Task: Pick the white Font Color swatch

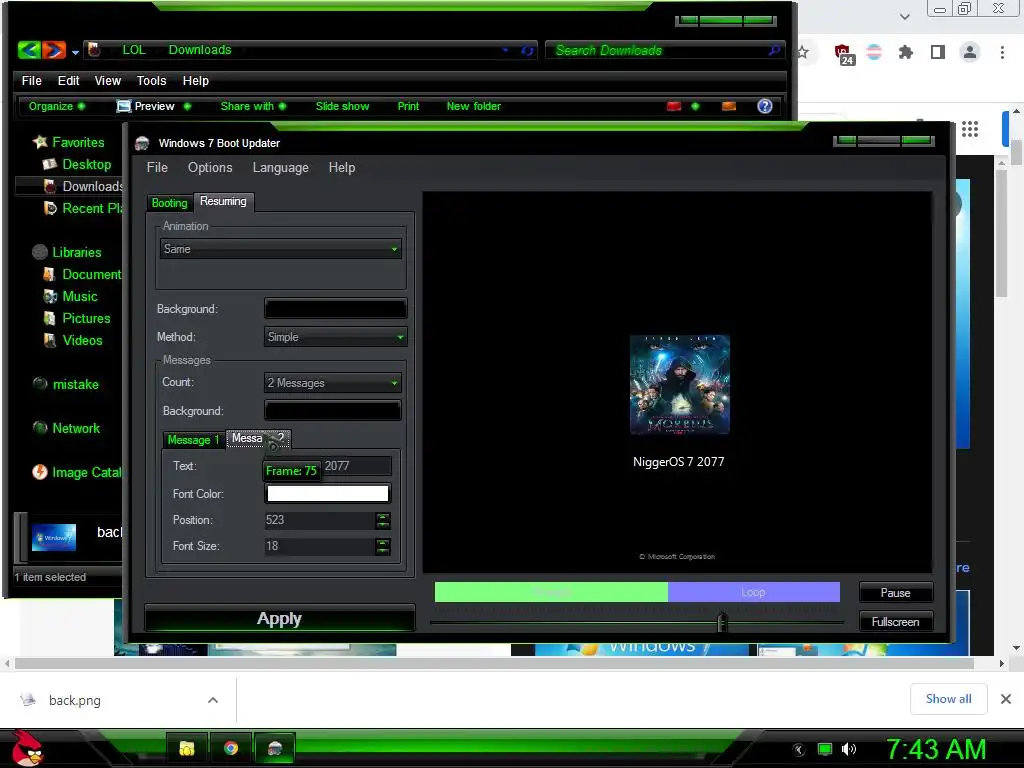Action: pos(328,494)
